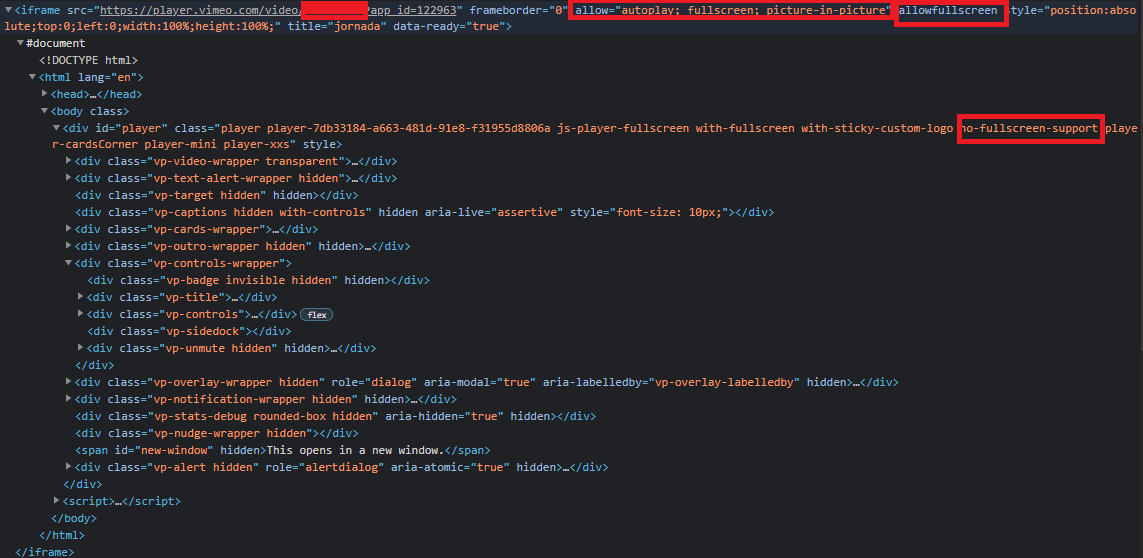Open the player.vimeo.com src link
This screenshot has height=558, width=1143.
[278, 11]
